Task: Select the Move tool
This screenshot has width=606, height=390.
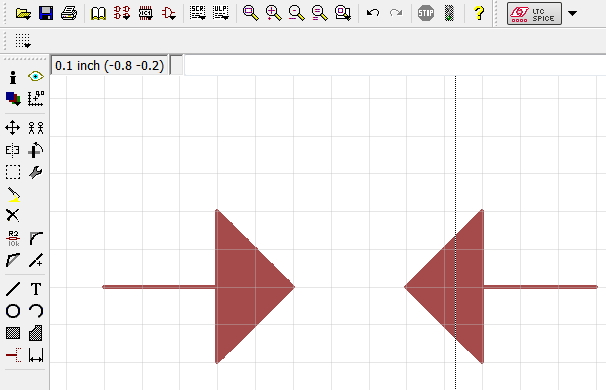Action: (12, 128)
